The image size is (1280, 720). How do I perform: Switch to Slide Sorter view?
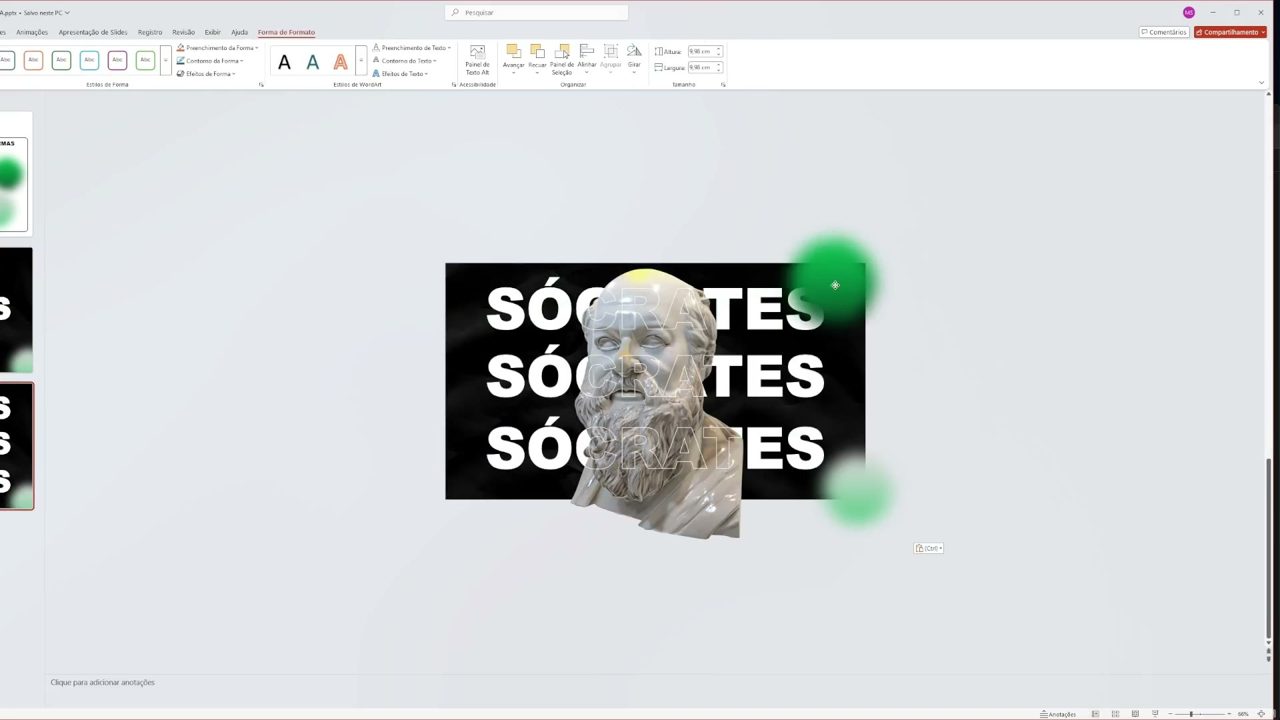pyautogui.click(x=1115, y=714)
